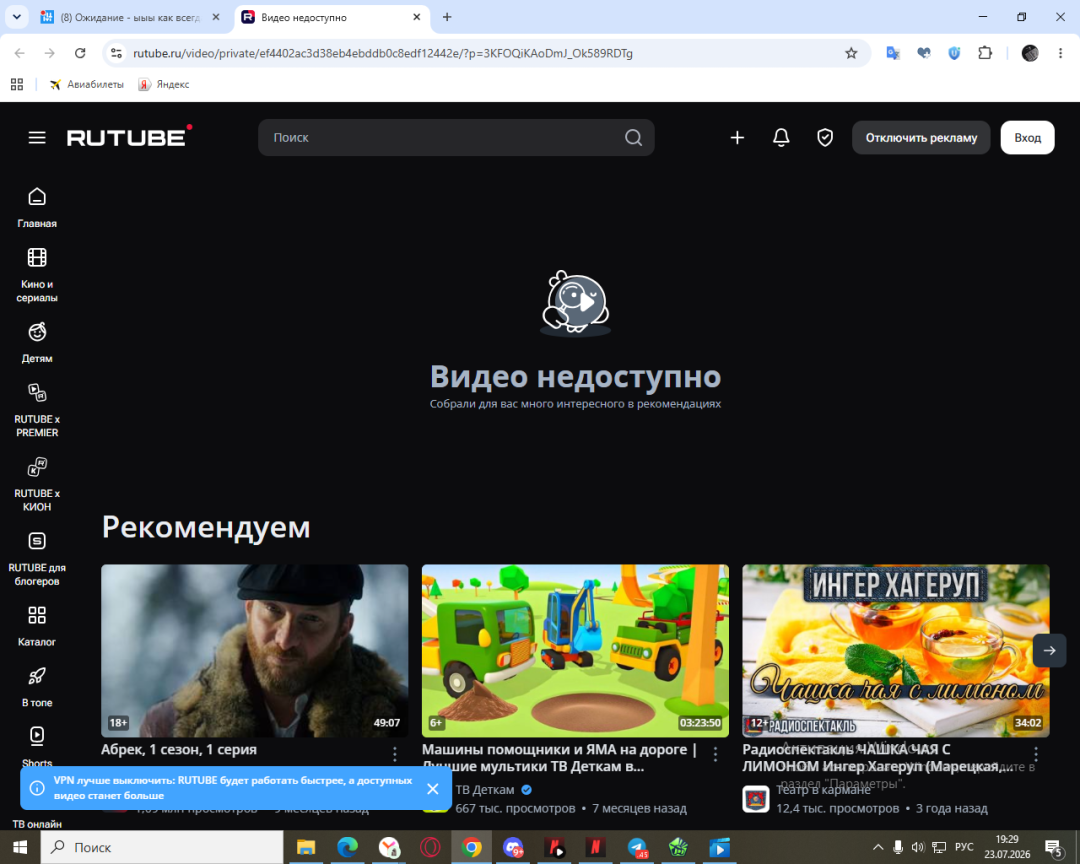Click the shield checkmark icon in header
Viewport: 1080px width, 864px height.
[824, 138]
